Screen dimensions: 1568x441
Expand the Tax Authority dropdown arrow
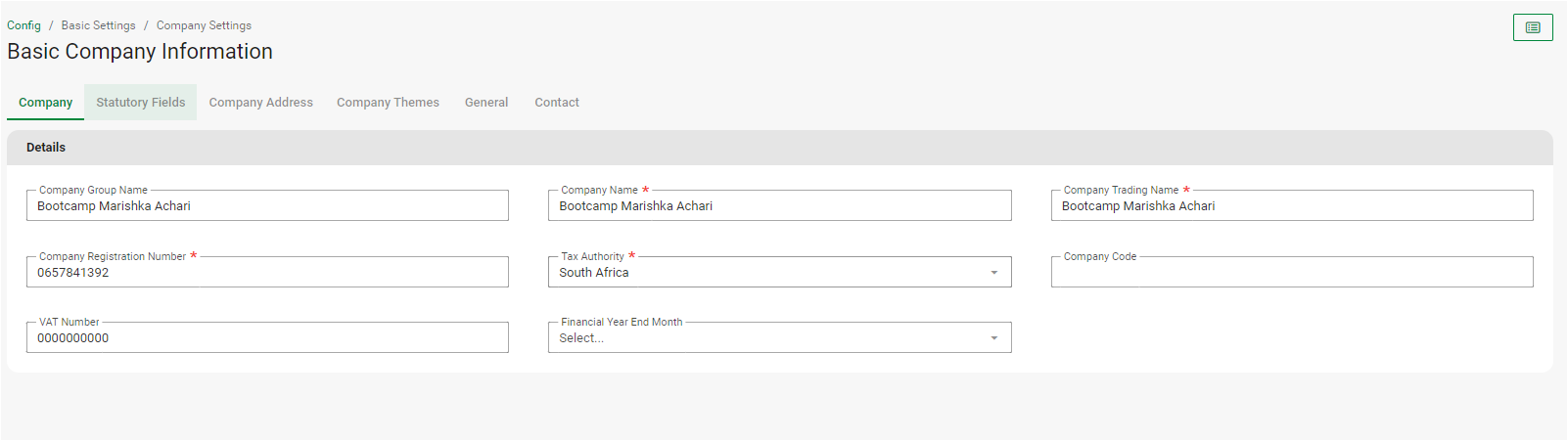click(x=993, y=273)
